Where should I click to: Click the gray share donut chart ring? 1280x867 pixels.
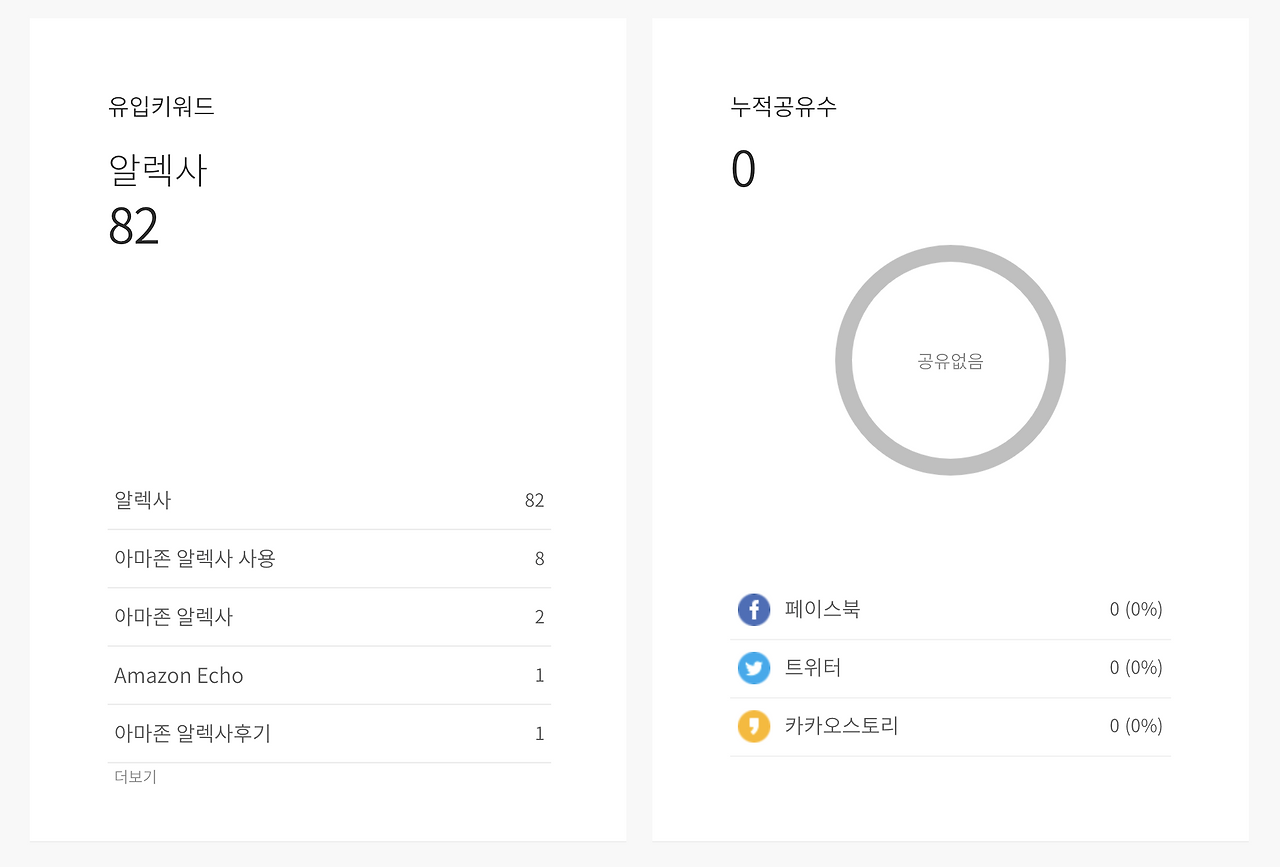click(x=950, y=255)
